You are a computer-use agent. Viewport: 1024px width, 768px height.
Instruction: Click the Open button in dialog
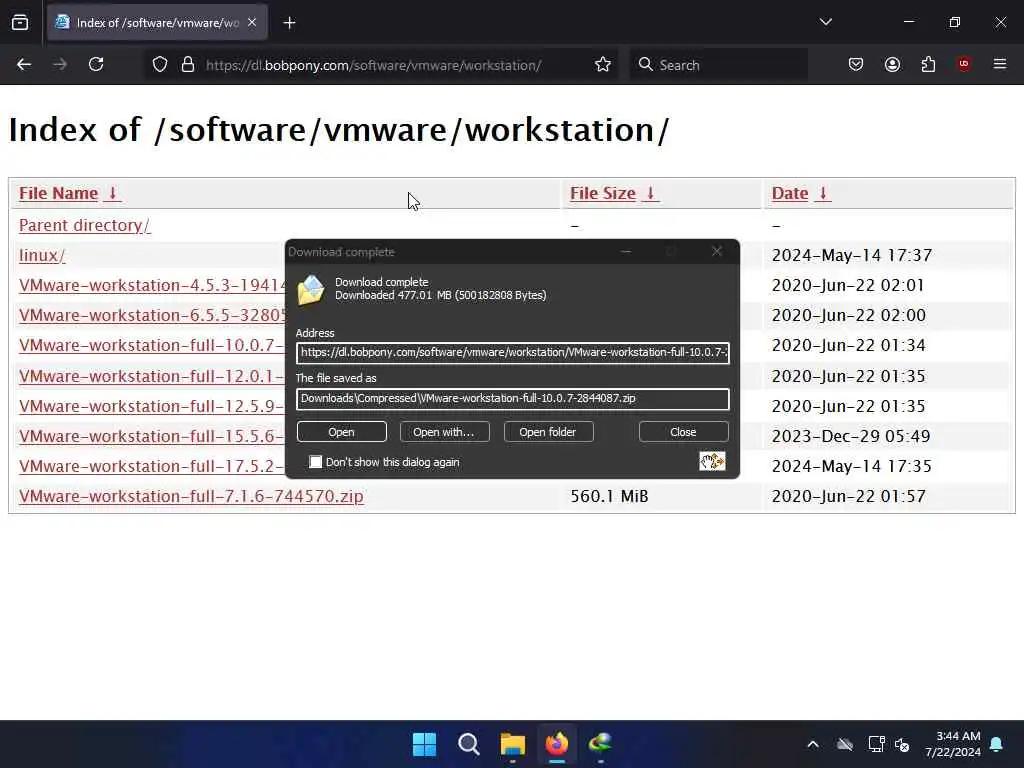coord(342,432)
